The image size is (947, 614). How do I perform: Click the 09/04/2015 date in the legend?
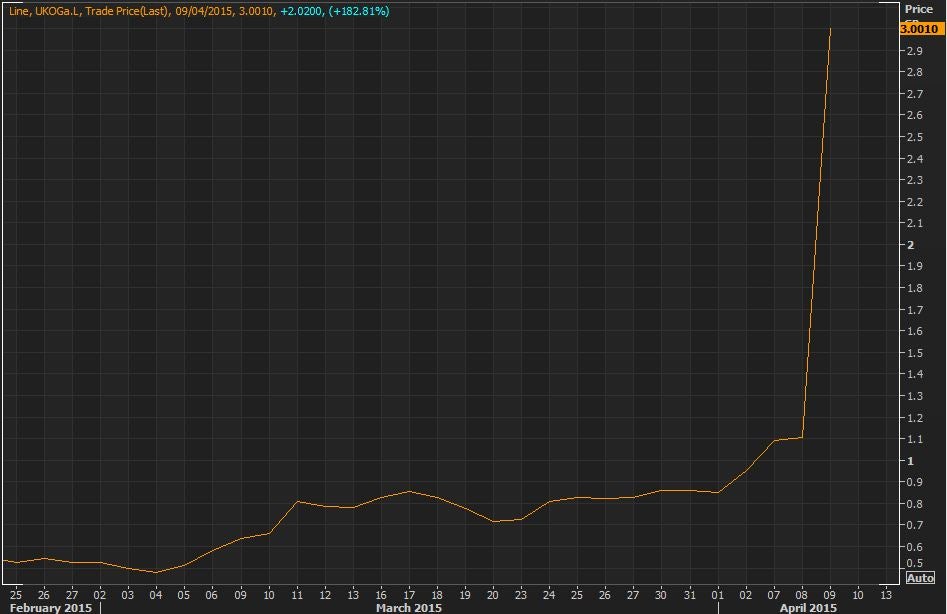tap(204, 11)
